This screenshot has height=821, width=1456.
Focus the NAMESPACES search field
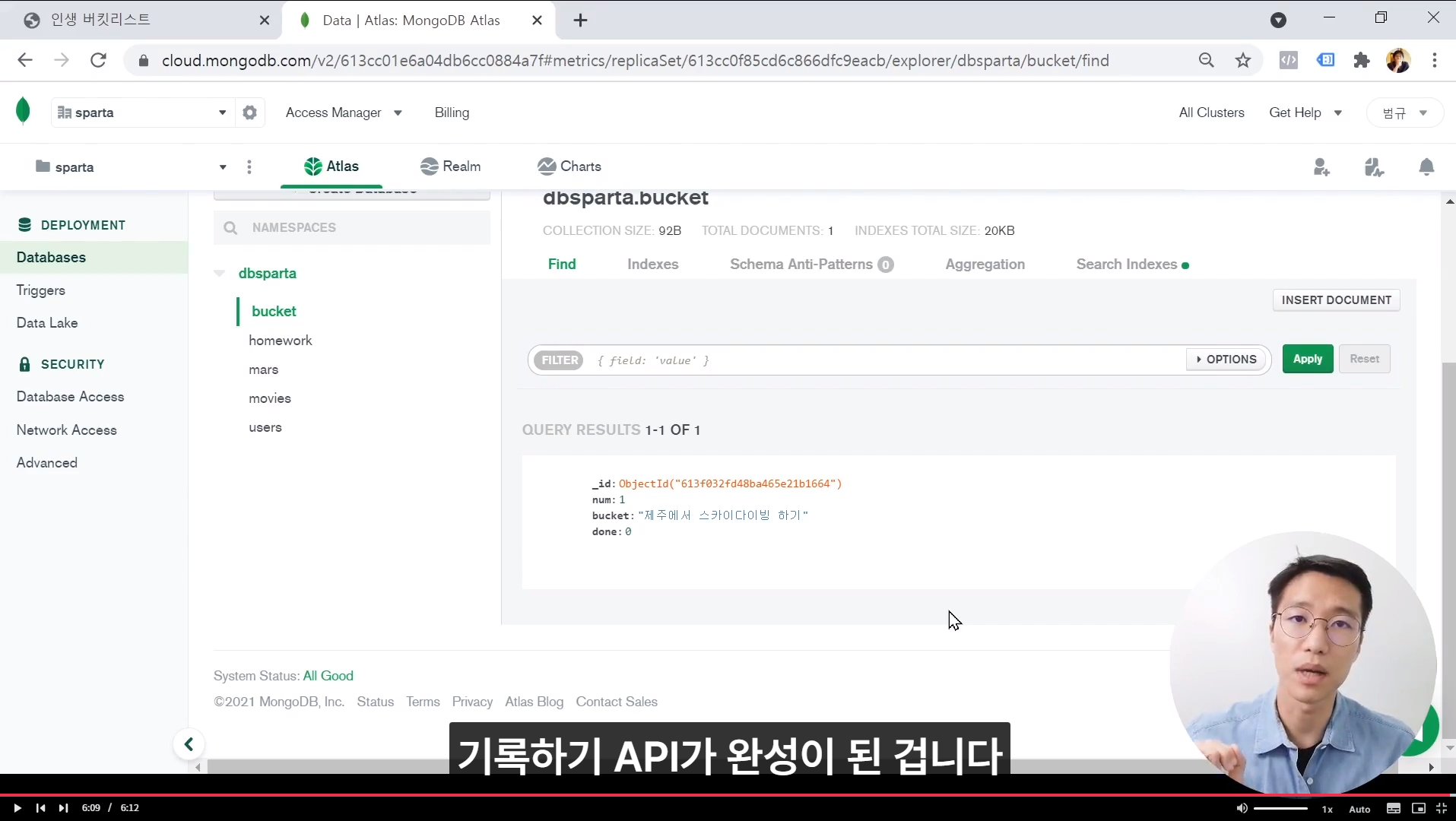click(352, 228)
